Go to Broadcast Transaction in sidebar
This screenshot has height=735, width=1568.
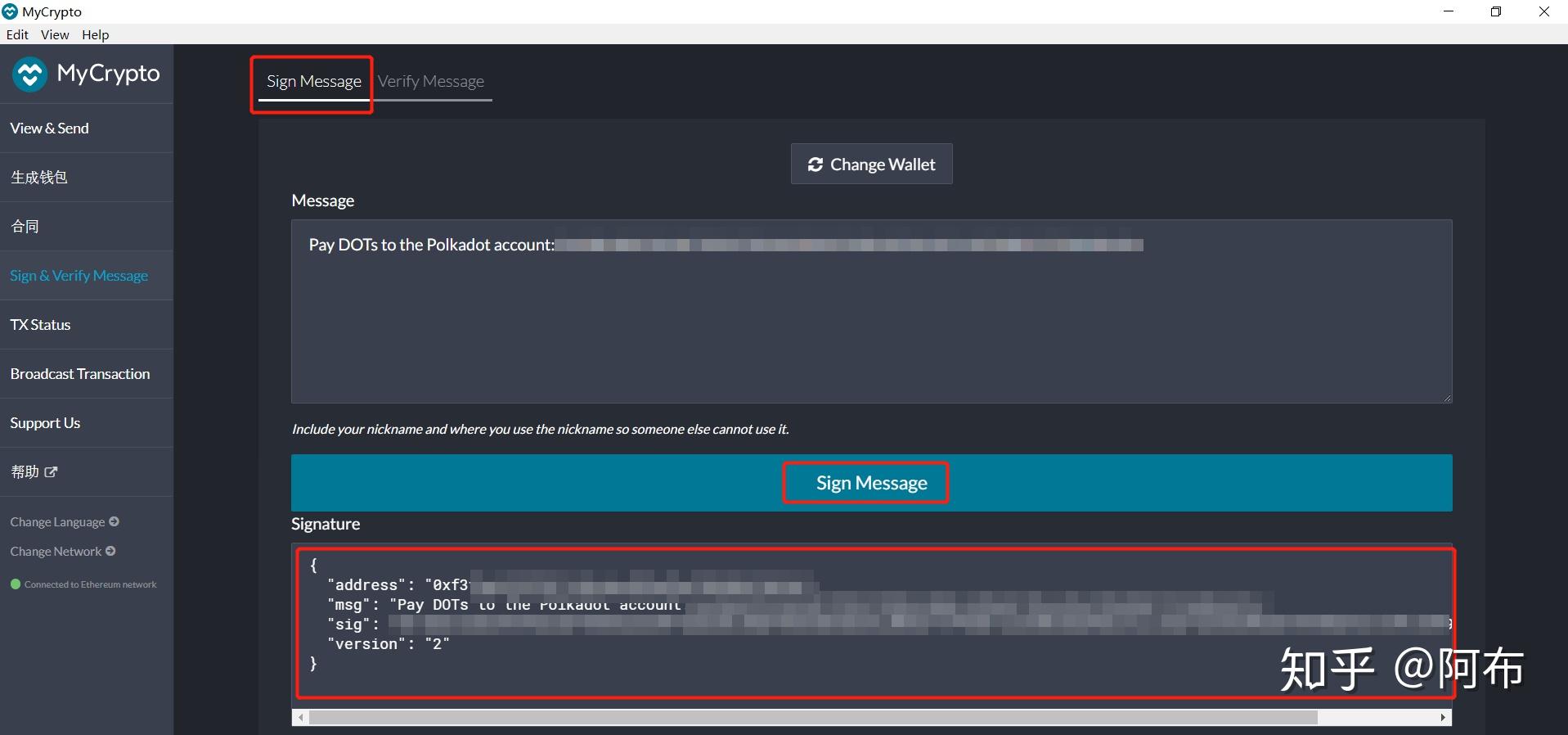point(80,374)
